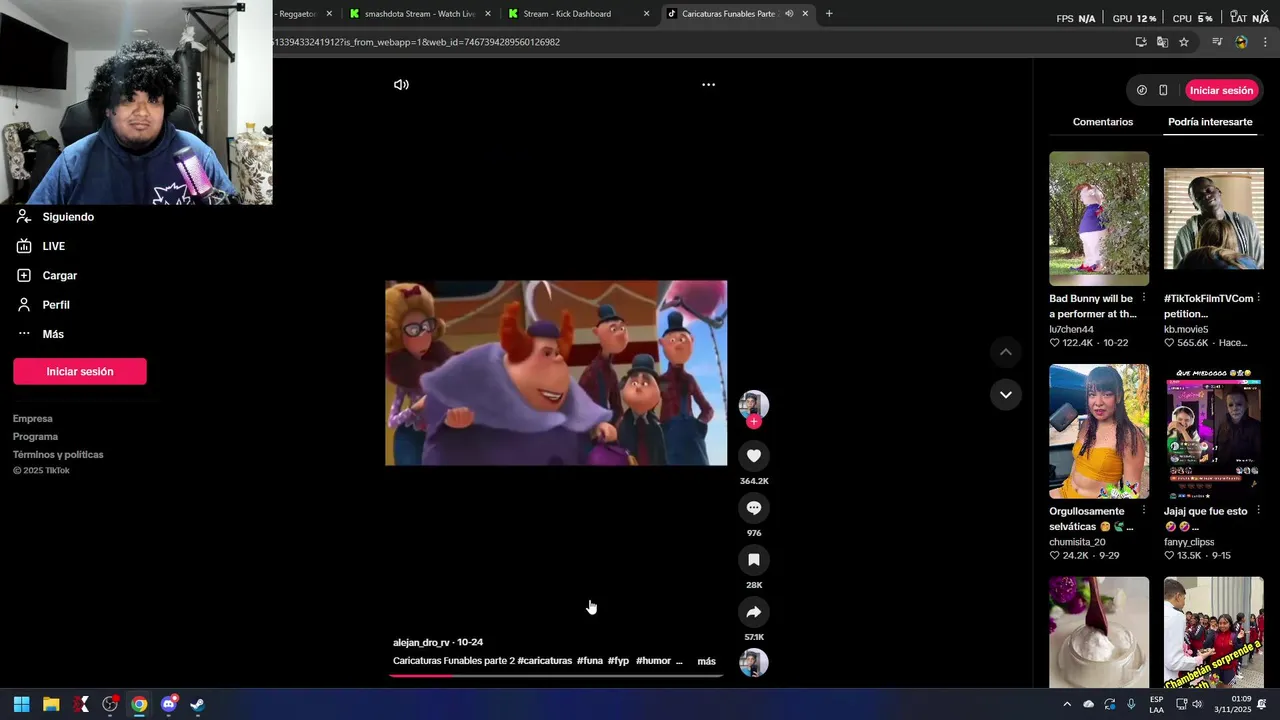
Task: Save video with the bookmark icon
Action: (x=754, y=560)
